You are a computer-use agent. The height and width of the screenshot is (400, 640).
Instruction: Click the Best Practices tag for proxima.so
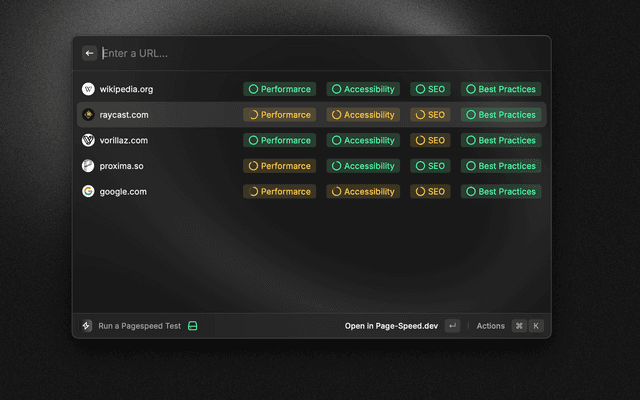coord(501,166)
